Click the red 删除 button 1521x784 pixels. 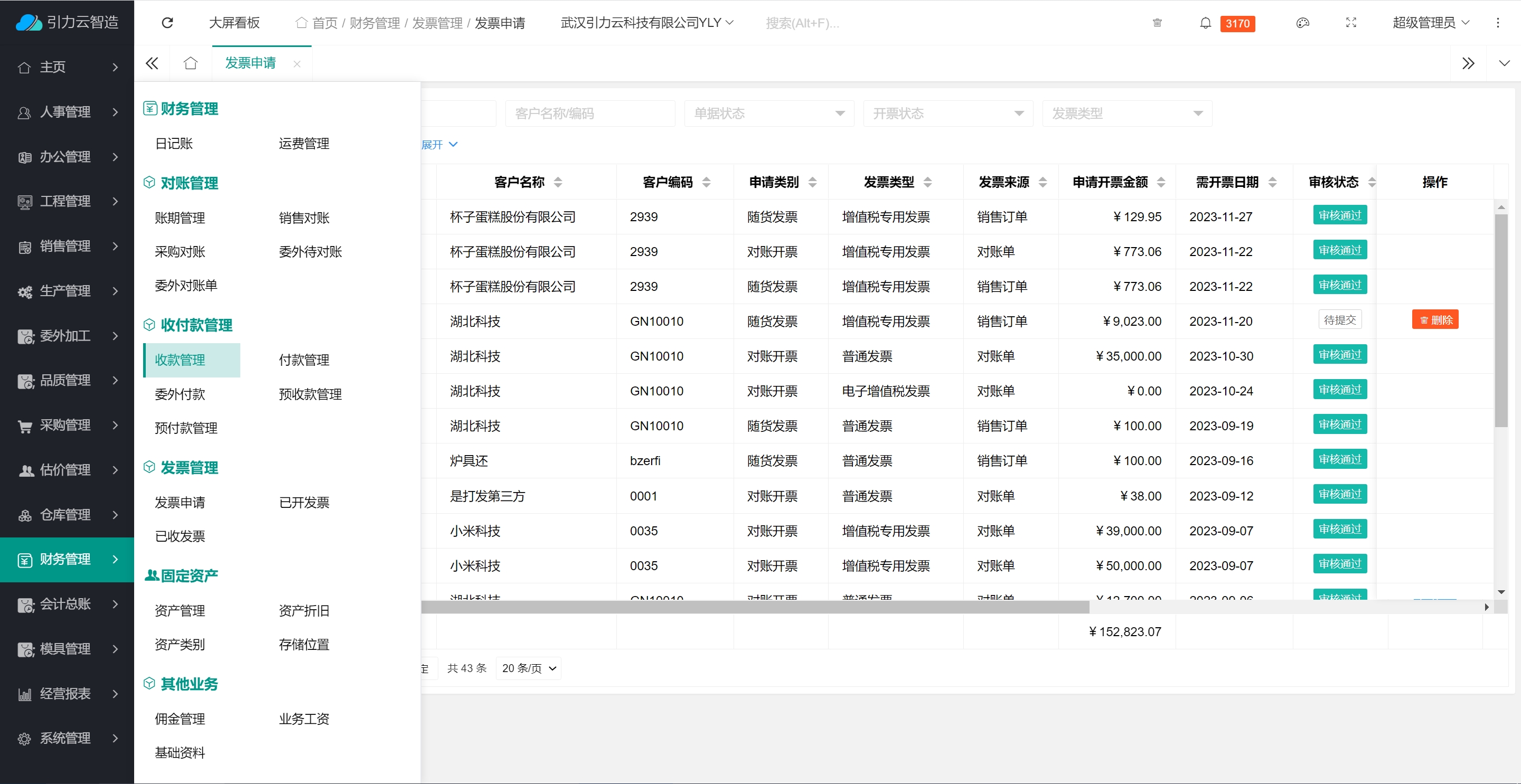[1435, 320]
